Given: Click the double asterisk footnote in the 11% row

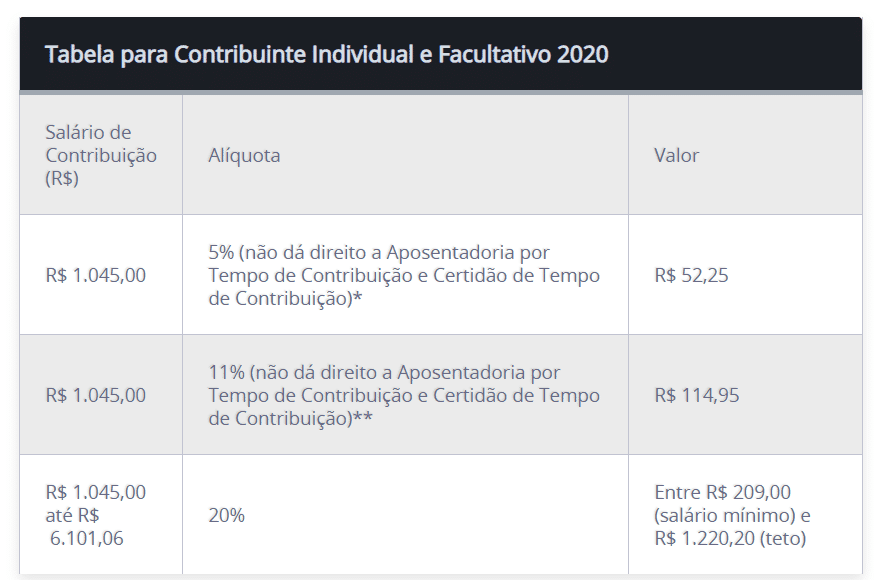Looking at the screenshot, I should tap(363, 416).
